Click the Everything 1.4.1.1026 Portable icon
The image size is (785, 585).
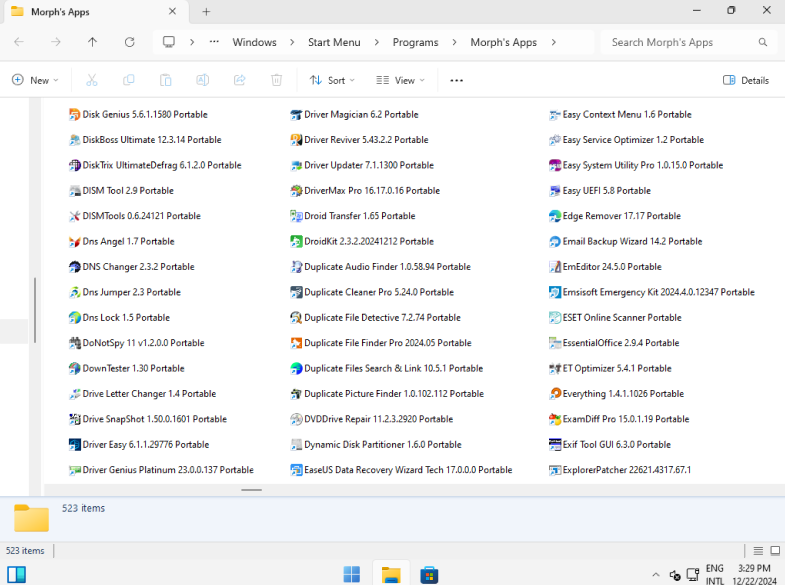click(555, 394)
